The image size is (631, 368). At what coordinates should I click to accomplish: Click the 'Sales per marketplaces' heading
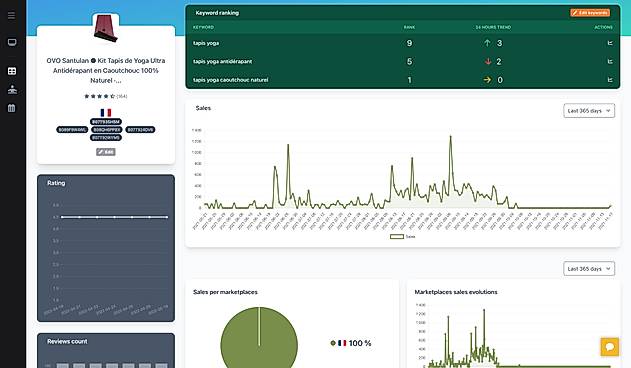225,292
